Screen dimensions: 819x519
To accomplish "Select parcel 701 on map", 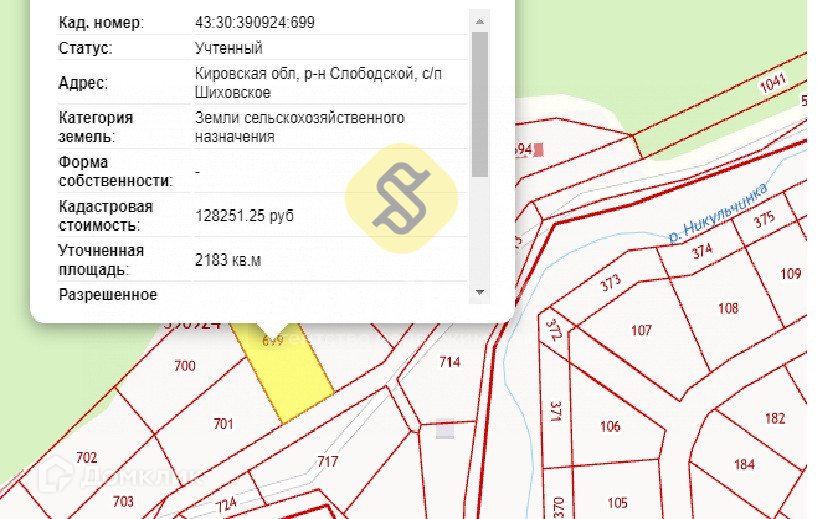I will click(x=223, y=423).
